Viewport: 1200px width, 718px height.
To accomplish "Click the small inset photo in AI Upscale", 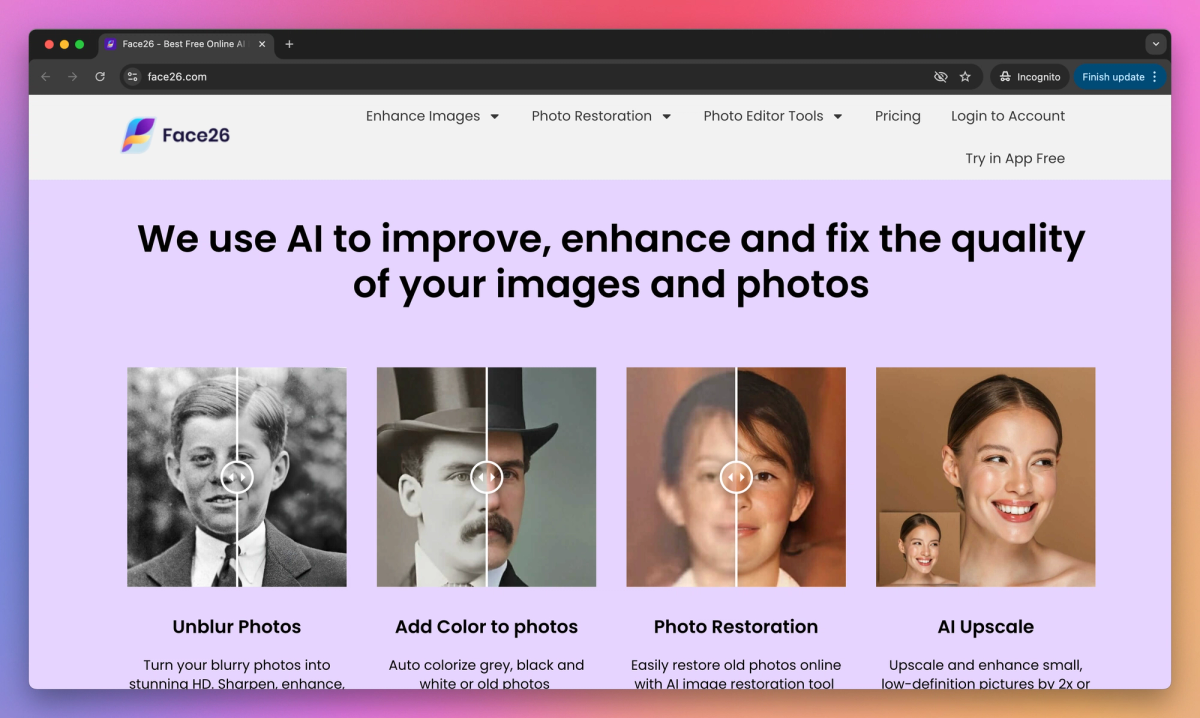I will (918, 549).
